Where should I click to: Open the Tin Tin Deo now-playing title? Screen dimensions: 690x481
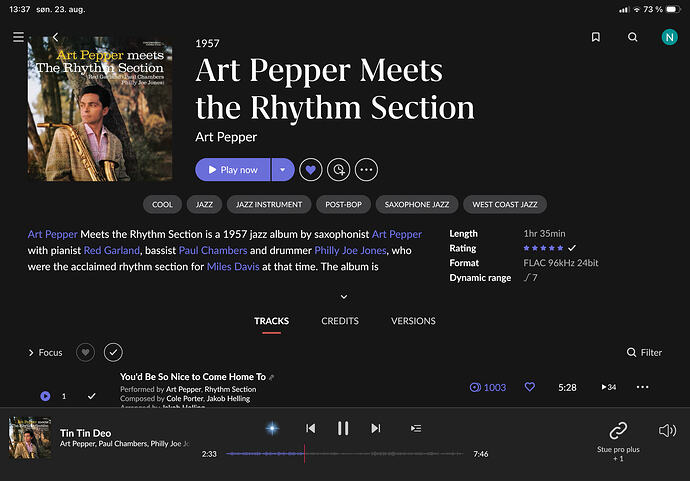click(85, 433)
